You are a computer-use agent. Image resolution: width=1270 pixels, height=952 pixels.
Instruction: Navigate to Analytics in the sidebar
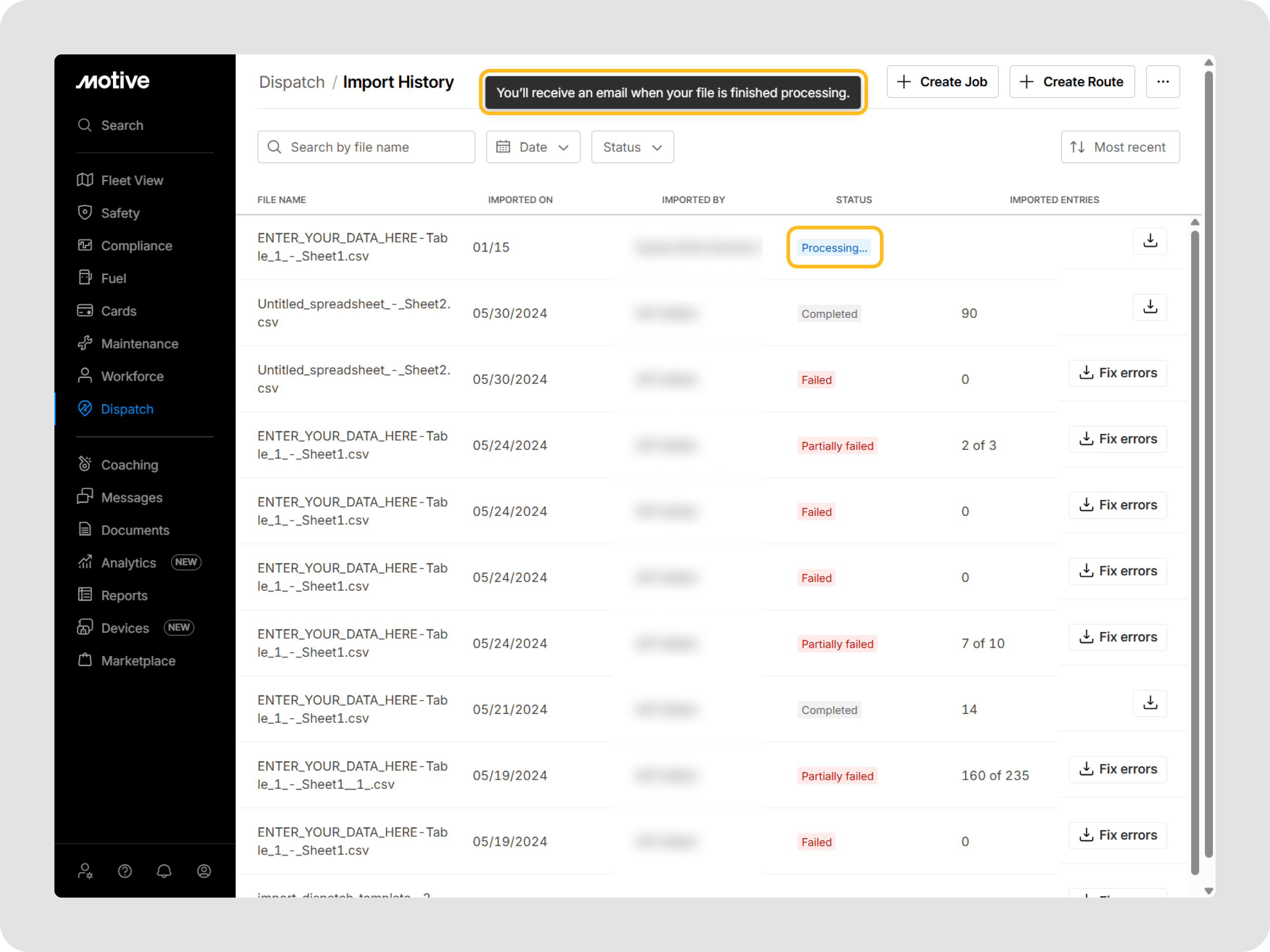[x=128, y=563]
